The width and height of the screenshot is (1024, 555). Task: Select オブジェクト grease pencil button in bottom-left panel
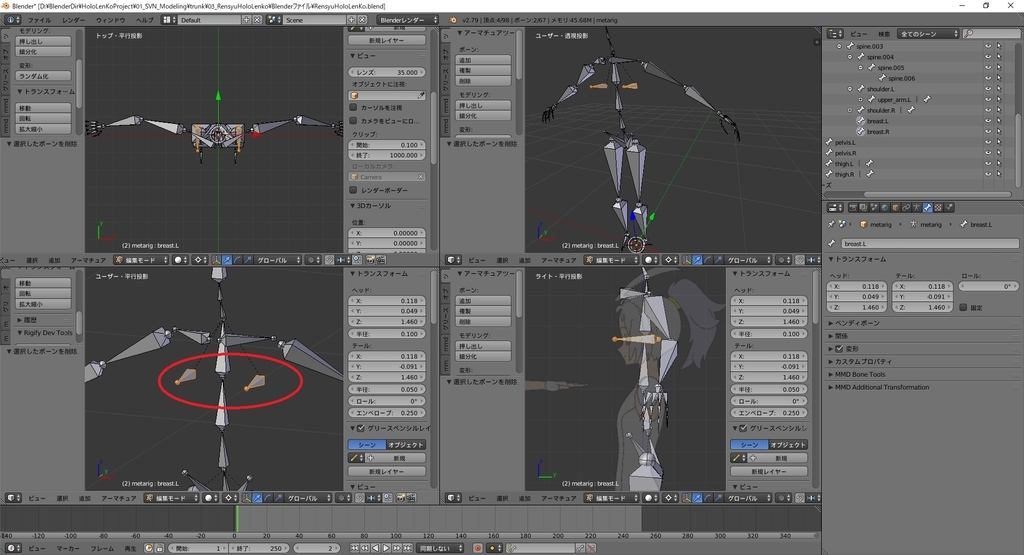(406, 445)
